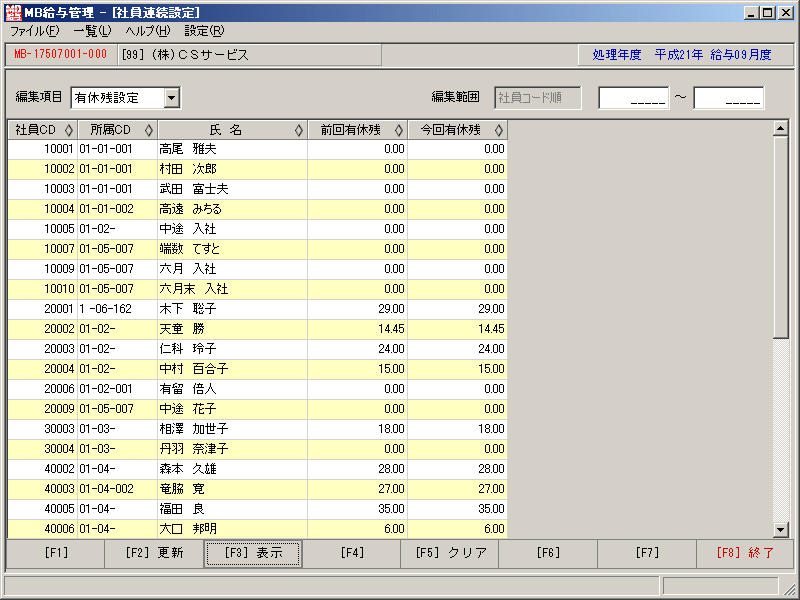Click 今回有休残 cell for 中村 百合子
This screenshot has height=600, width=800.
click(x=458, y=369)
